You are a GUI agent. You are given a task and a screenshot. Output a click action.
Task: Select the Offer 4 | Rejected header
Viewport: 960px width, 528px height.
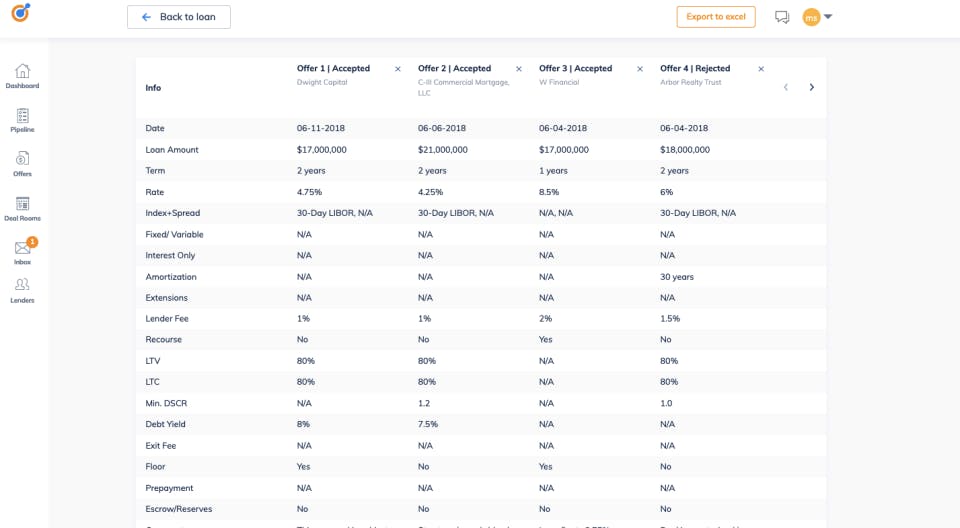pos(695,69)
